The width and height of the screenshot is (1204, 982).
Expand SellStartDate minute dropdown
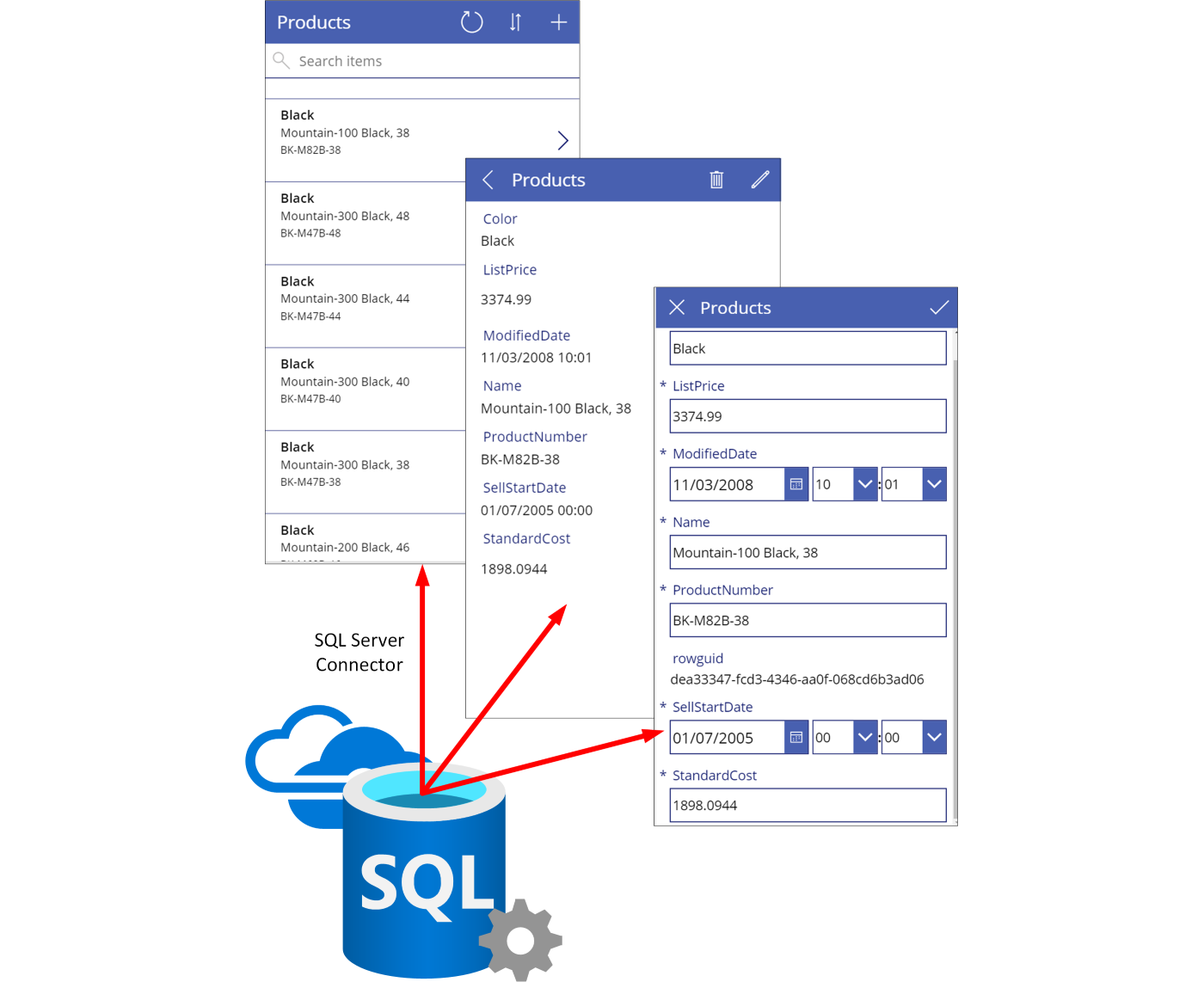point(934,737)
